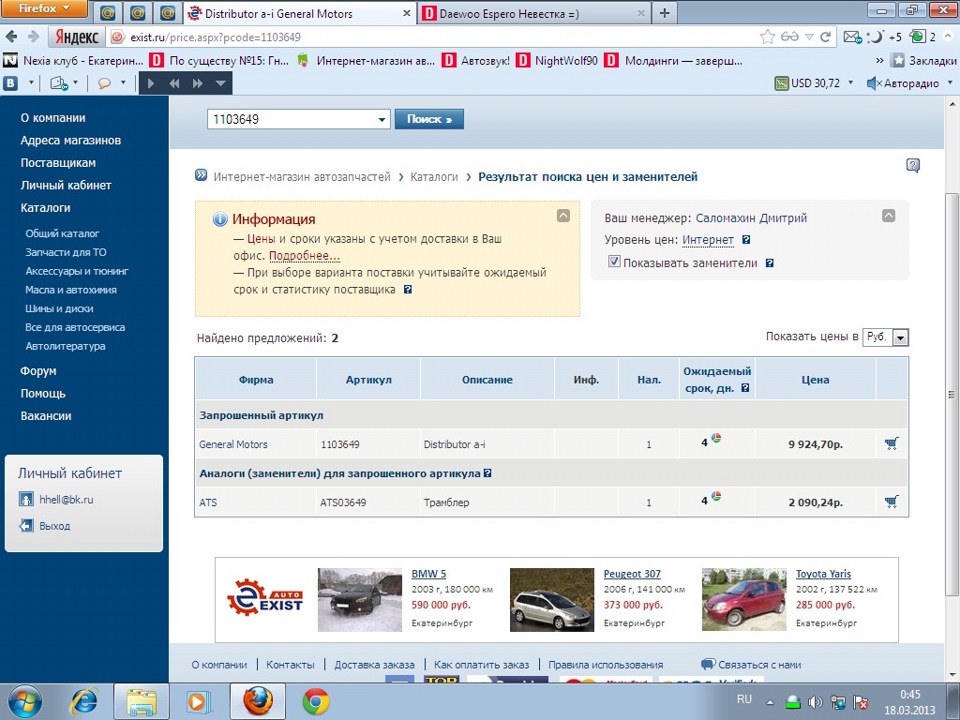The image size is (960, 720).
Task: Add the ATS ATS03649 Трамблер to cart
Action: tap(891, 502)
